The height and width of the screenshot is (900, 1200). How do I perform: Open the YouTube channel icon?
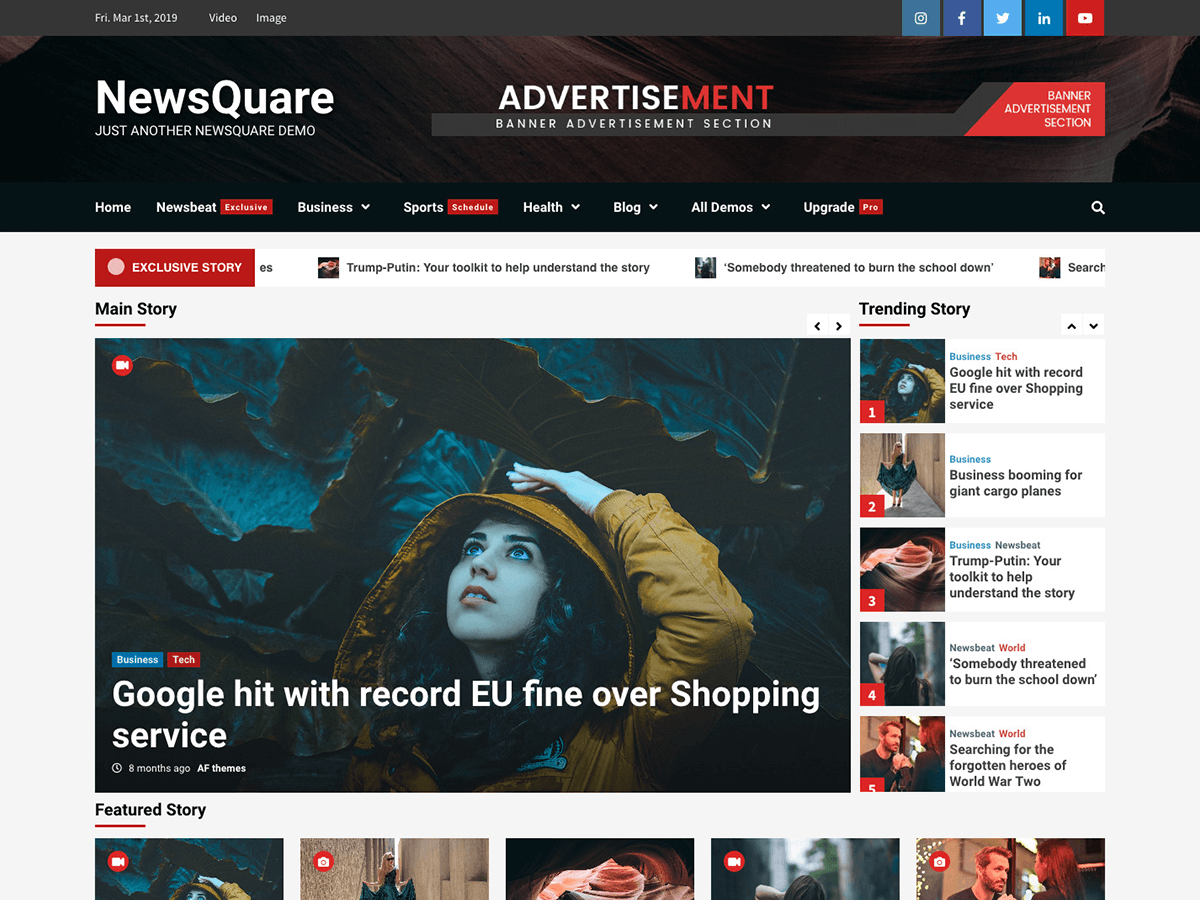pyautogui.click(x=1084, y=18)
